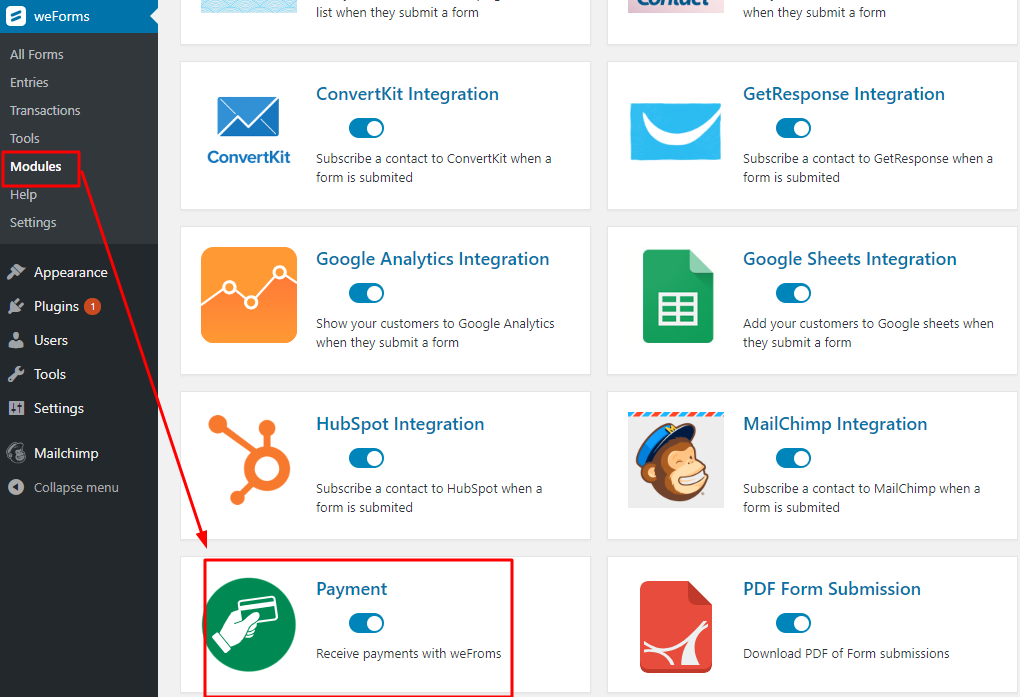
Task: Click the HubSpot Integration title
Action: [x=400, y=424]
